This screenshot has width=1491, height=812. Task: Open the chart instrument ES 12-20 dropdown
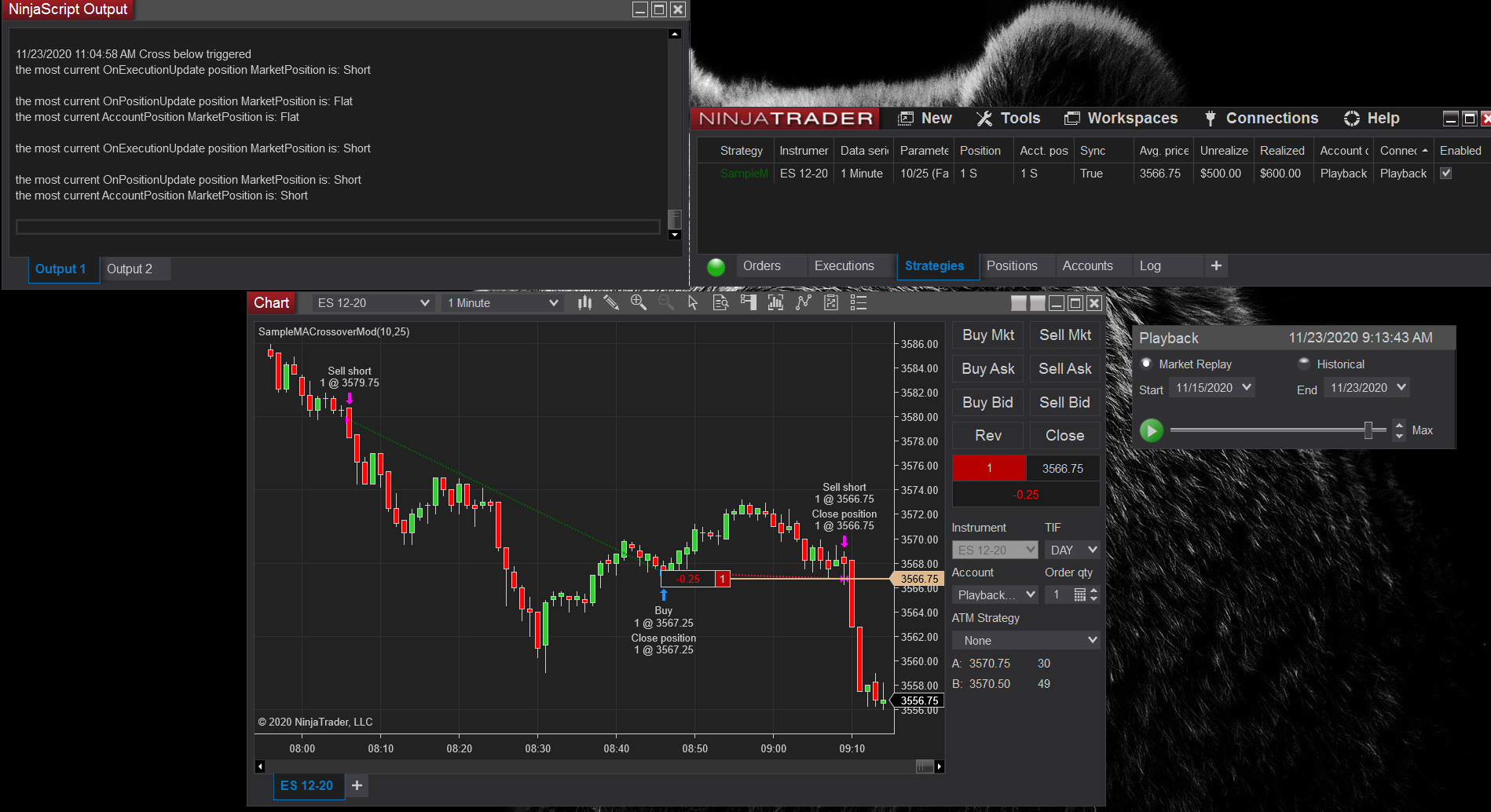point(373,303)
